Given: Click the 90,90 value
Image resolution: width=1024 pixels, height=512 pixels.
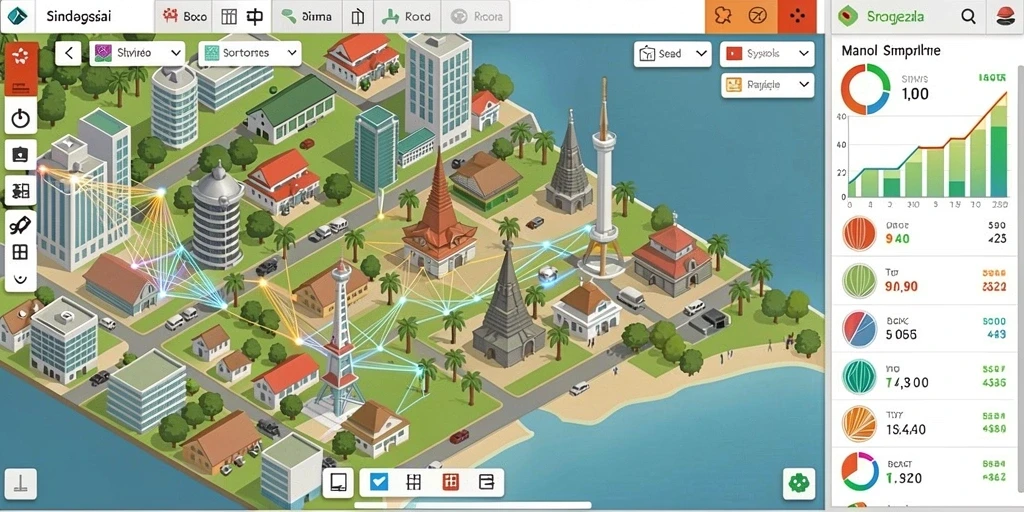Looking at the screenshot, I should pos(902,286).
